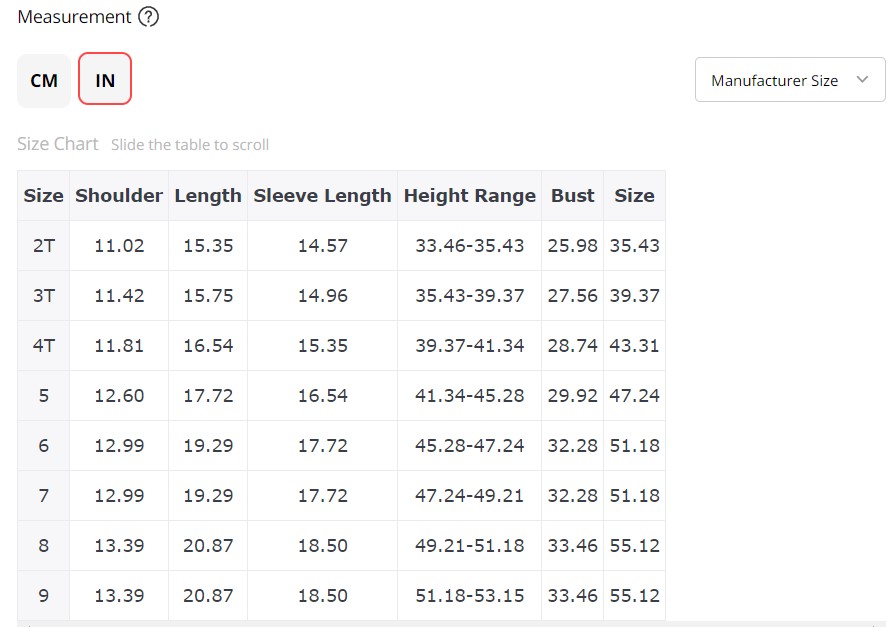Click the Shoulder column header
This screenshot has width=891, height=627.
tap(119, 196)
